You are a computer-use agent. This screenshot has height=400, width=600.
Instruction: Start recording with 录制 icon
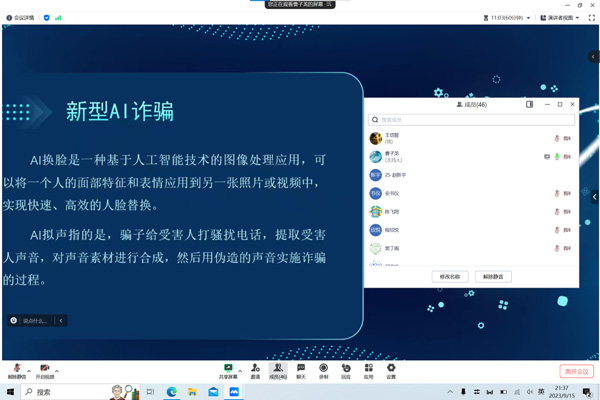point(323,370)
